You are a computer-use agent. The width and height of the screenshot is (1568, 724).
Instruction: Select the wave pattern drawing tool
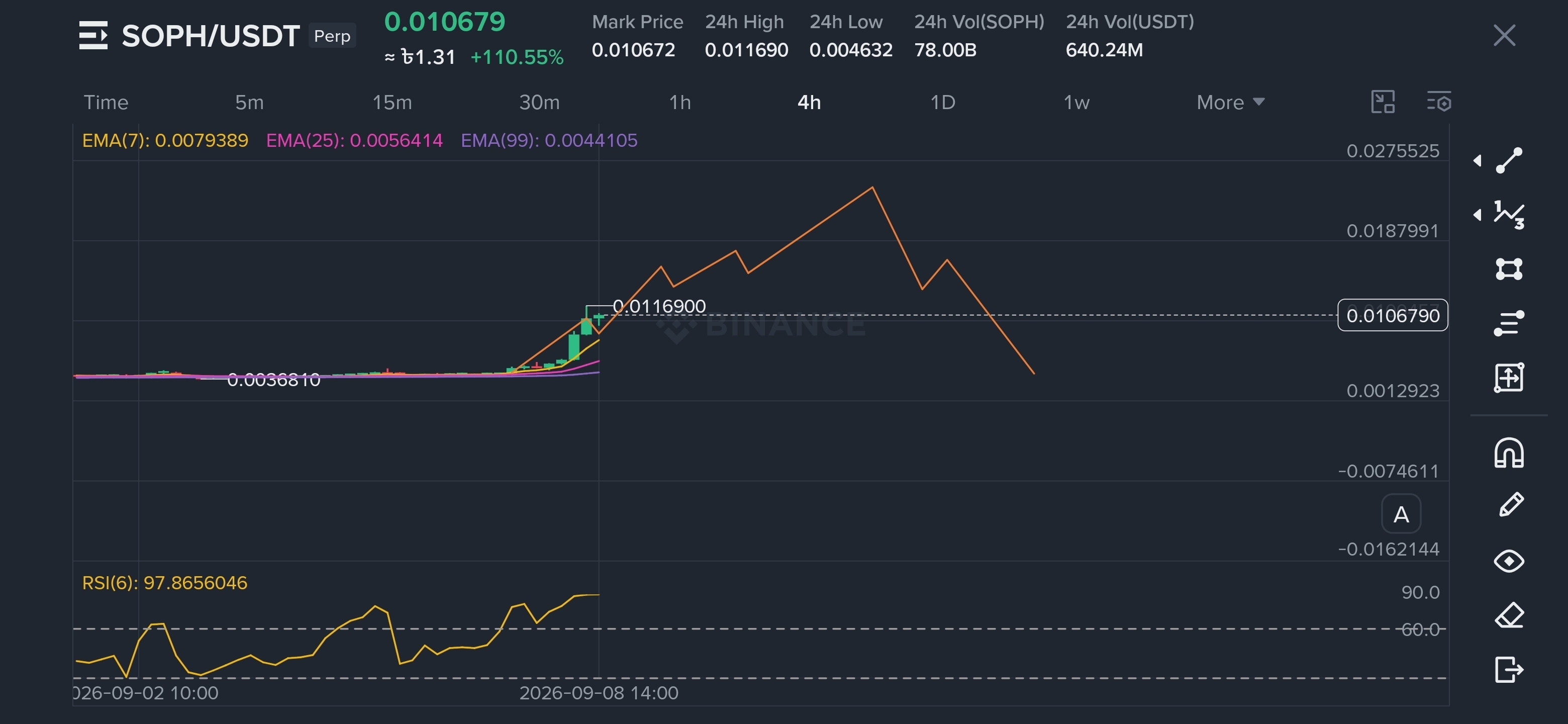[x=1509, y=214]
